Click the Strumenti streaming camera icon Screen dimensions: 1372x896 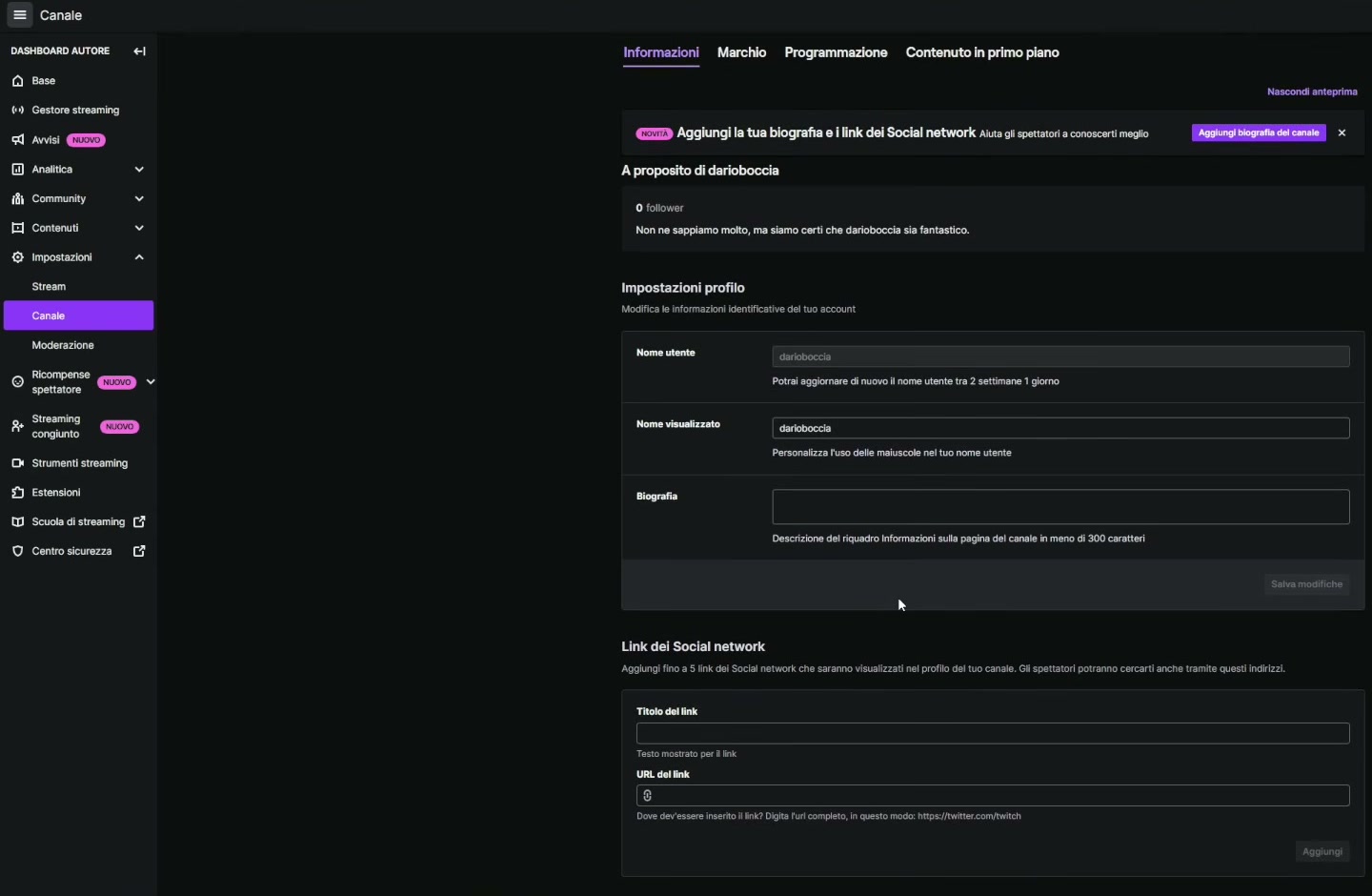(17, 463)
